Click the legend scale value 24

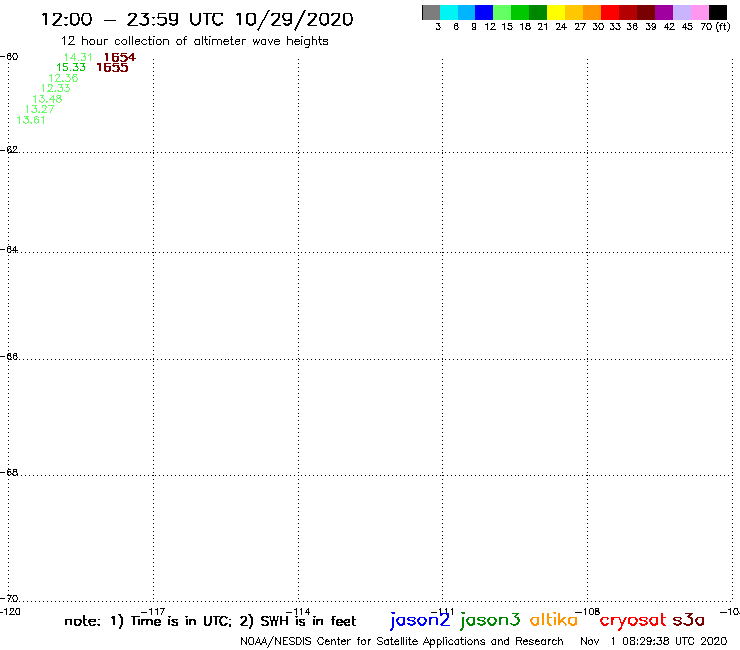(x=561, y=27)
